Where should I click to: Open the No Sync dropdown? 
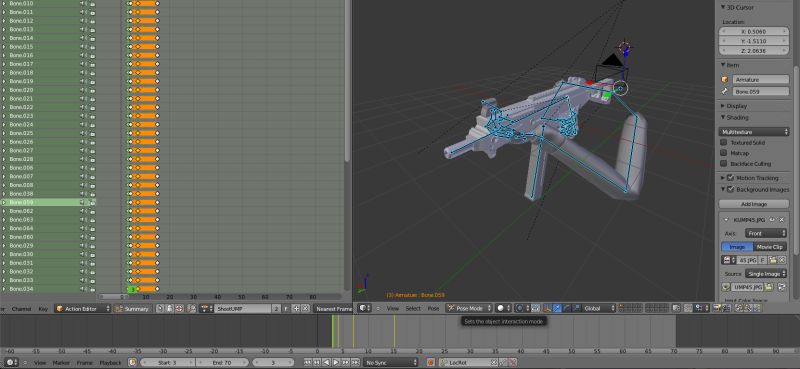click(391, 362)
